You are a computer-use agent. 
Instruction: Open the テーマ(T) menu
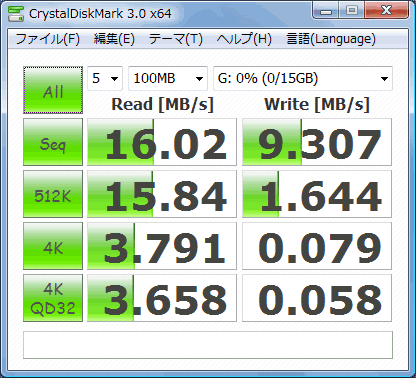[176, 39]
